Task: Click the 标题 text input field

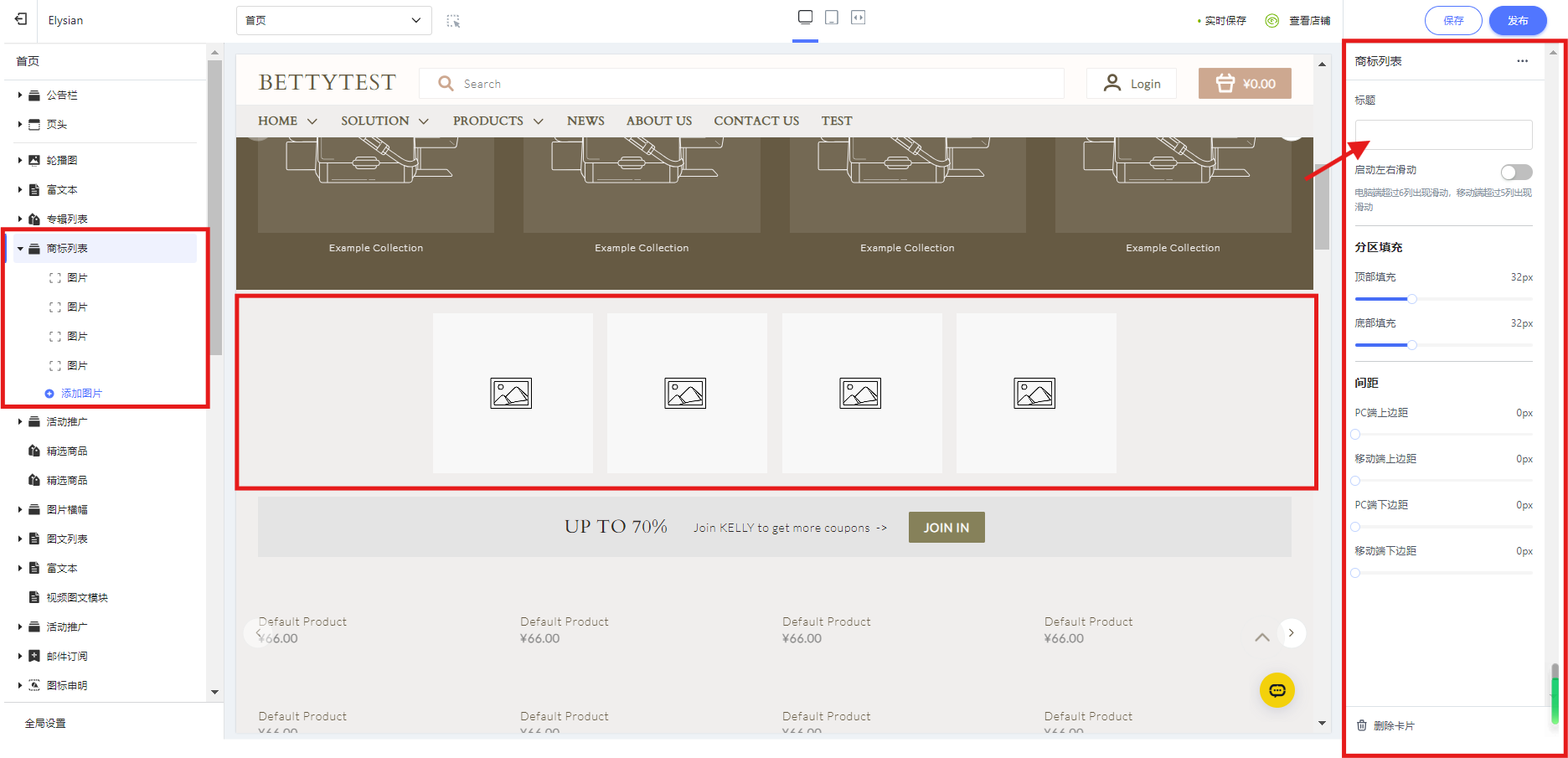Action: [x=1443, y=135]
